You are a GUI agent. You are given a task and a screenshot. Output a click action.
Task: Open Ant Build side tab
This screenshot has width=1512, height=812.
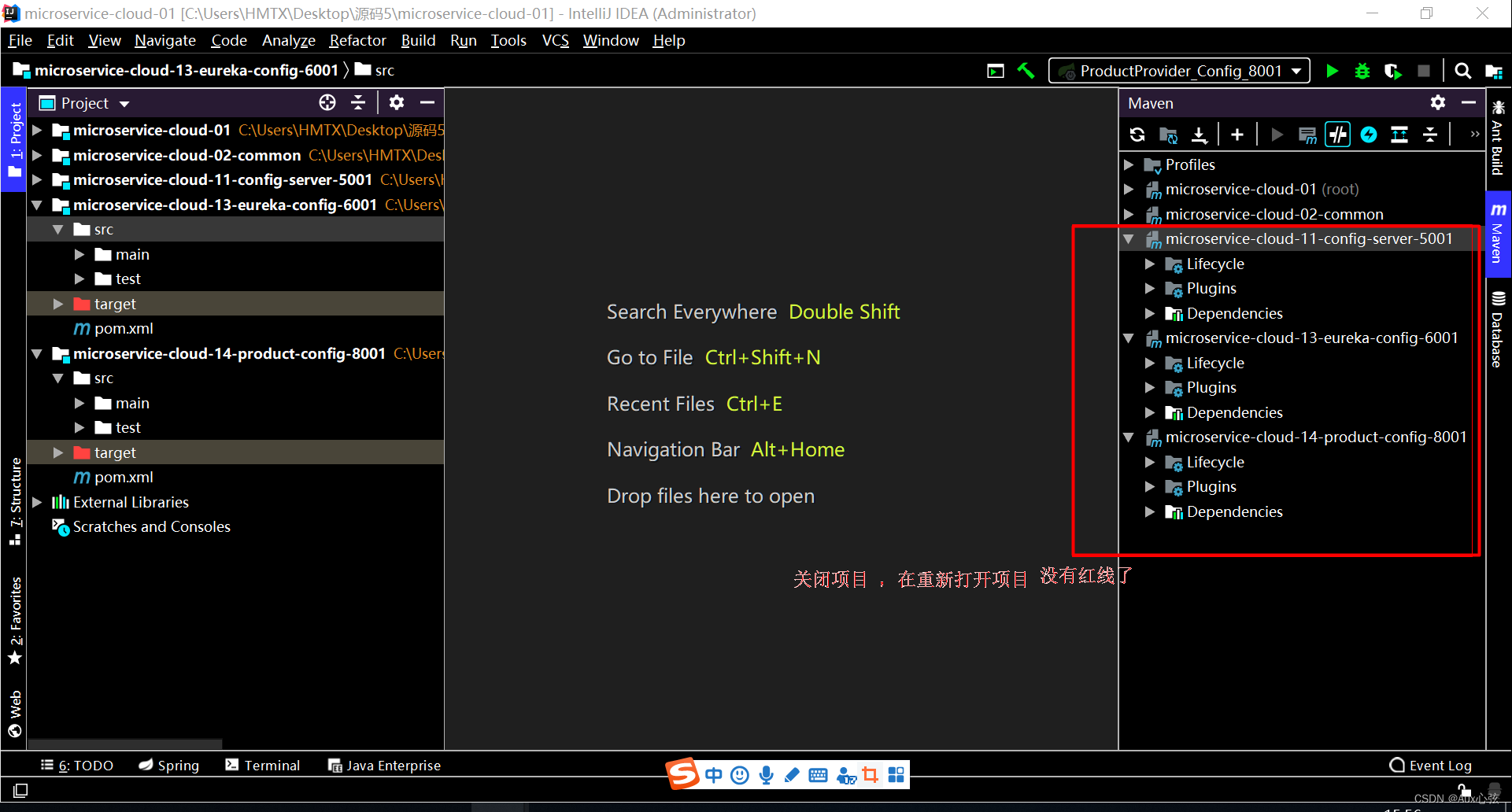pos(1498,138)
